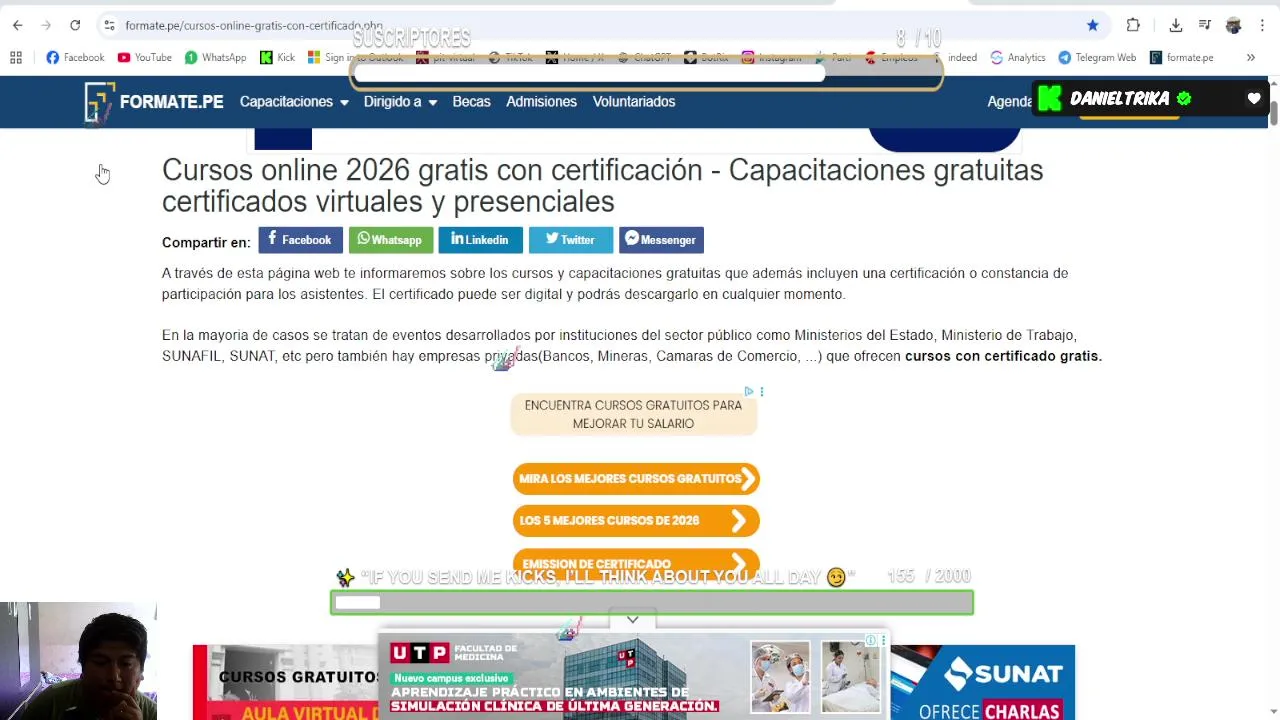This screenshot has height=720, width=1280.
Task: Reload the current page
Action: coord(75,25)
